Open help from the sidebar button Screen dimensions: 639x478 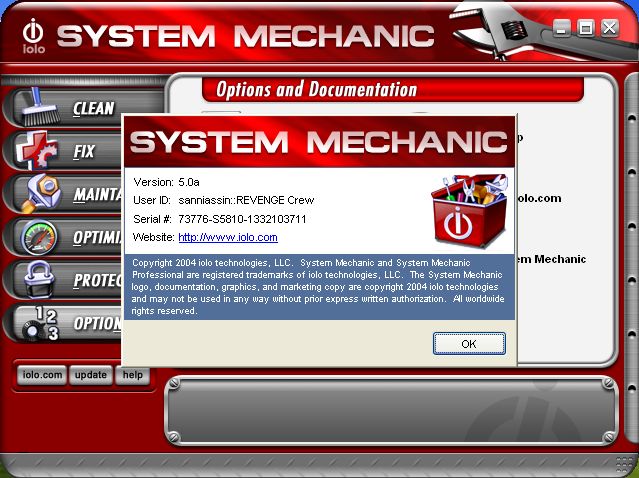click(132, 375)
